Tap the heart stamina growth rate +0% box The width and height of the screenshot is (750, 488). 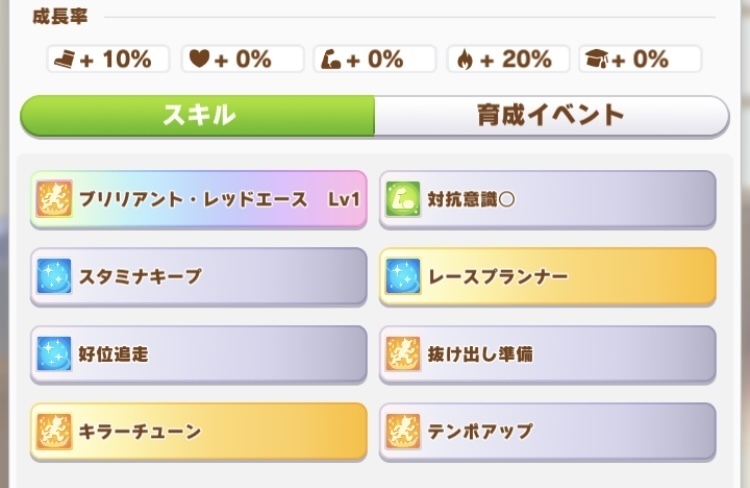point(243,59)
